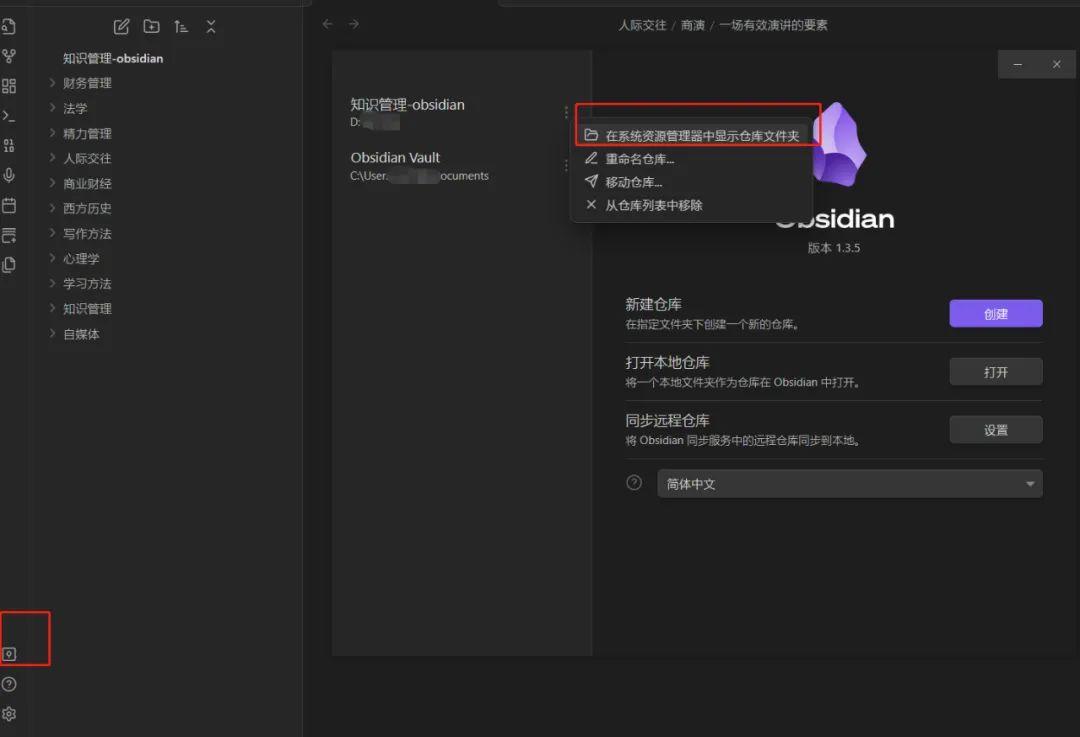The image size is (1080, 737).
Task: Click the microphone audio recorder icon
Action: (x=10, y=175)
